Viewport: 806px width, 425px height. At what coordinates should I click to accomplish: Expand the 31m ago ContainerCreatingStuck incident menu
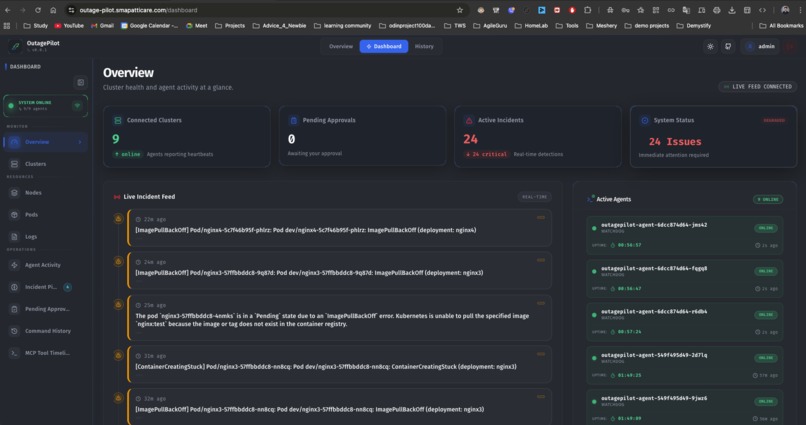coord(541,354)
